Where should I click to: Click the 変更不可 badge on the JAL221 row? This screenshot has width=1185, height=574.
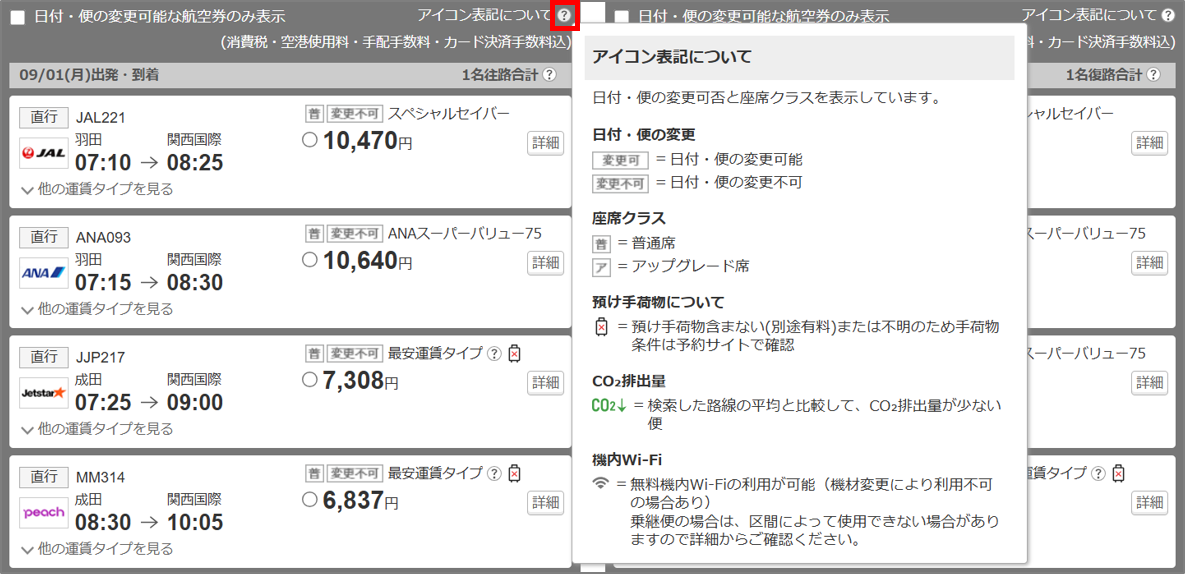pyautogui.click(x=355, y=113)
